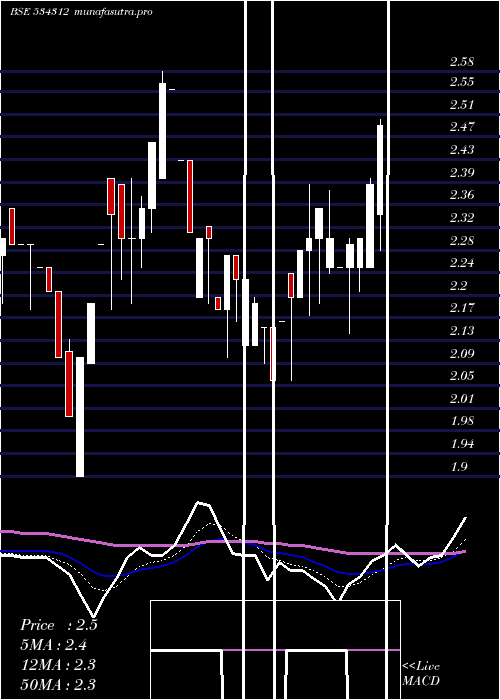The height and width of the screenshot is (700, 500).
Task: Click the <<Live MACD label
Action: point(421,673)
